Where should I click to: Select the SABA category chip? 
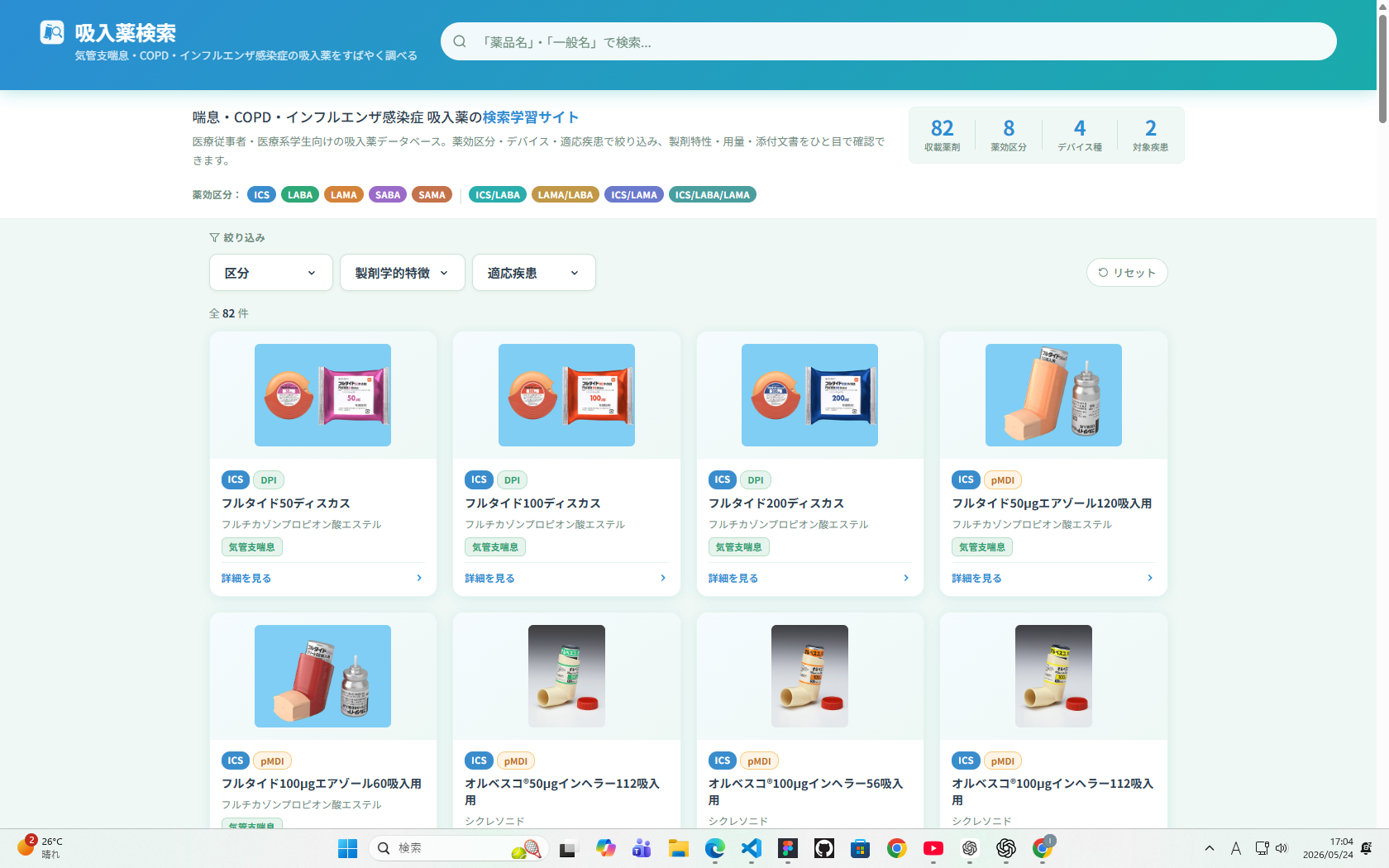[388, 195]
